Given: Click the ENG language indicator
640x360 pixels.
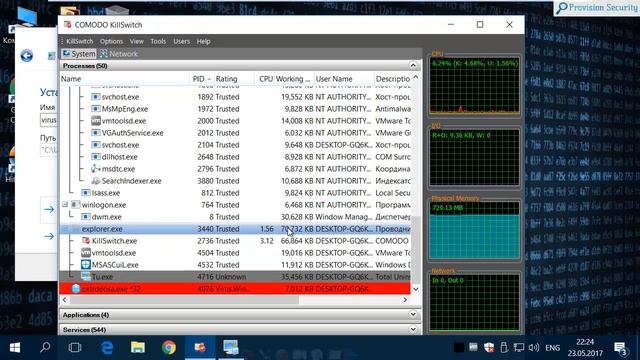Looking at the screenshot, I should tap(553, 348).
